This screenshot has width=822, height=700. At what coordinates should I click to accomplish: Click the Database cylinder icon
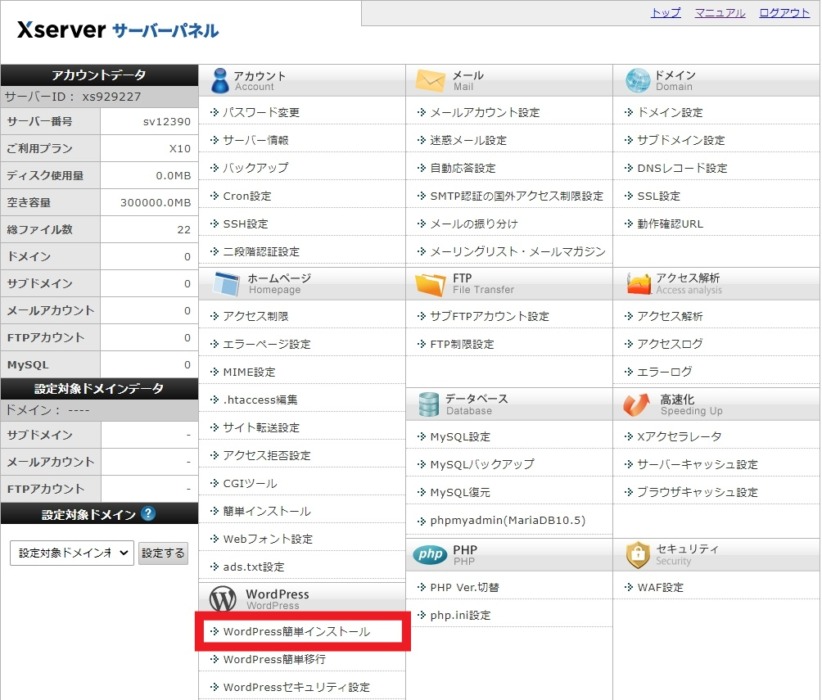pyautogui.click(x=428, y=404)
